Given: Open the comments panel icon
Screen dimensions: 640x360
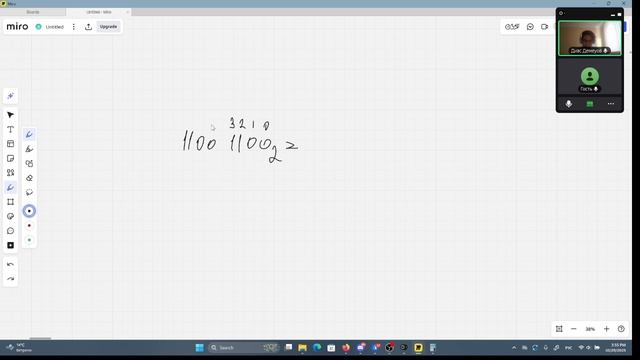Looking at the screenshot, I should (530, 27).
